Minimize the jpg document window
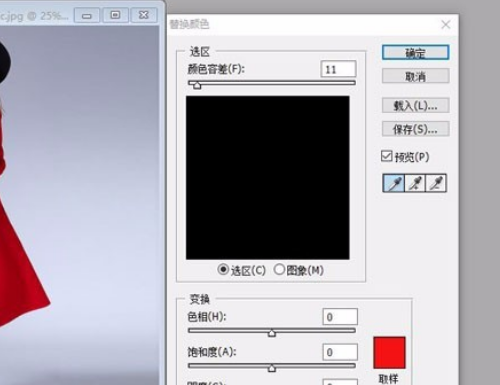 pyautogui.click(x=87, y=15)
